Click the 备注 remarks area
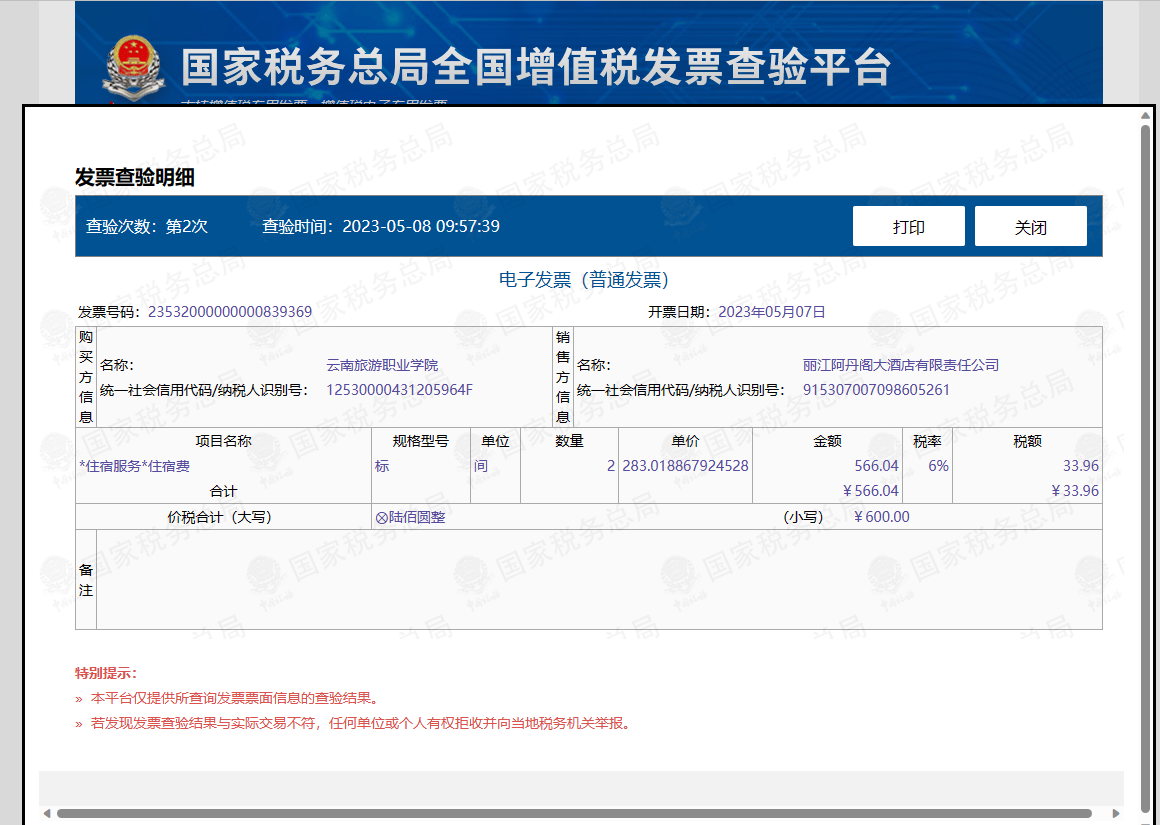 point(598,580)
